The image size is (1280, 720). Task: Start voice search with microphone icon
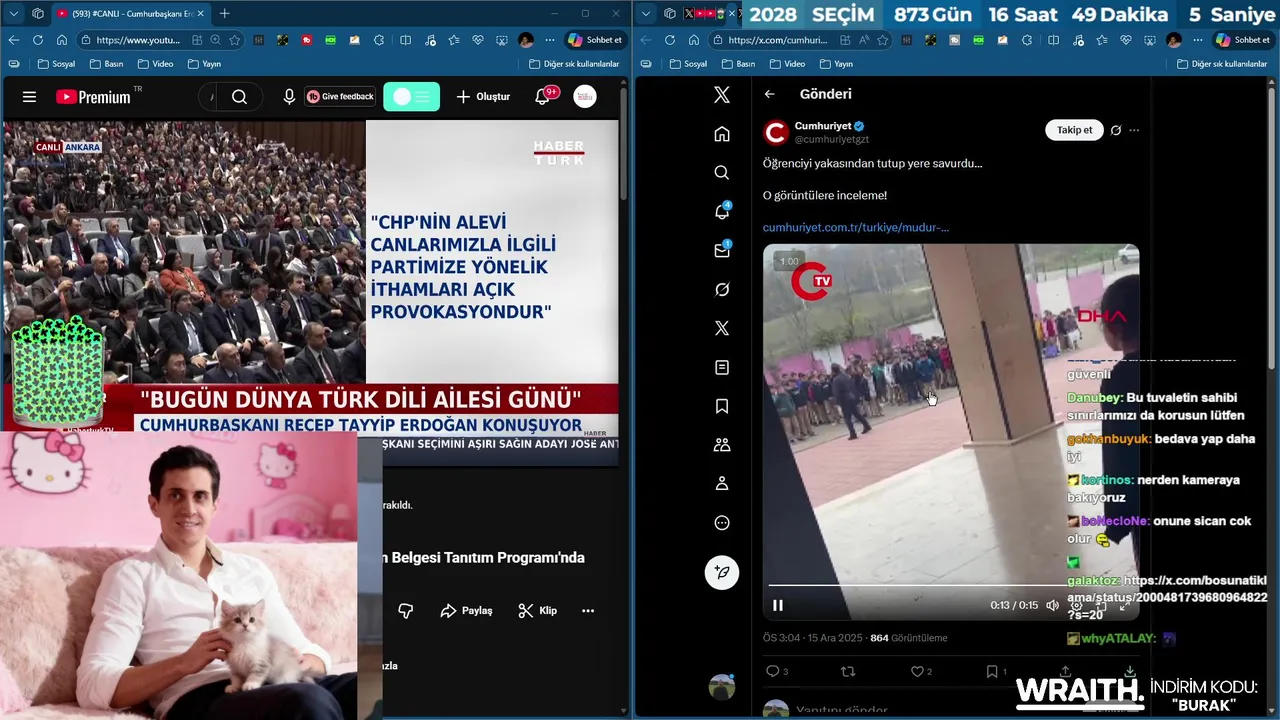[x=289, y=97]
